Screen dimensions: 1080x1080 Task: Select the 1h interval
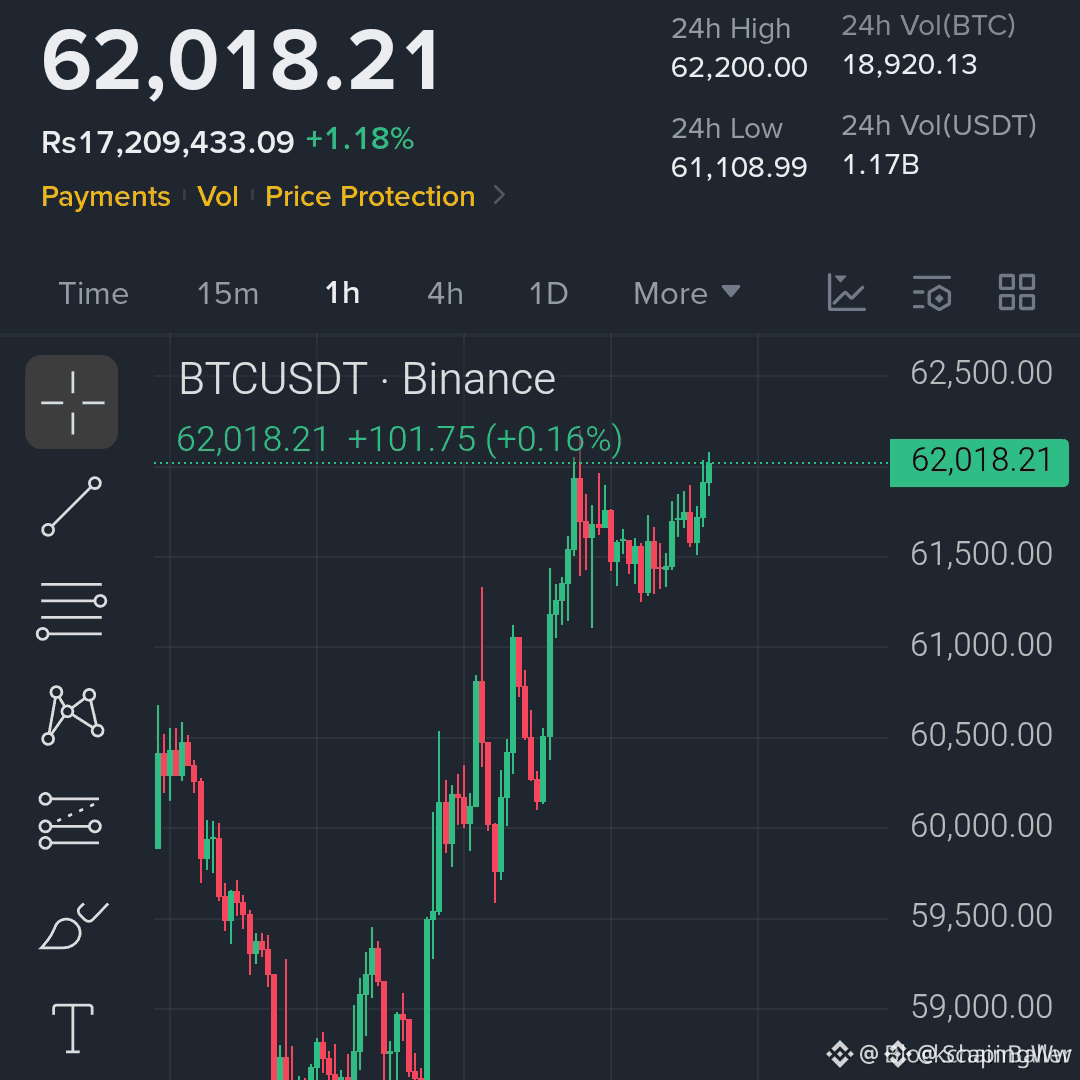342,293
